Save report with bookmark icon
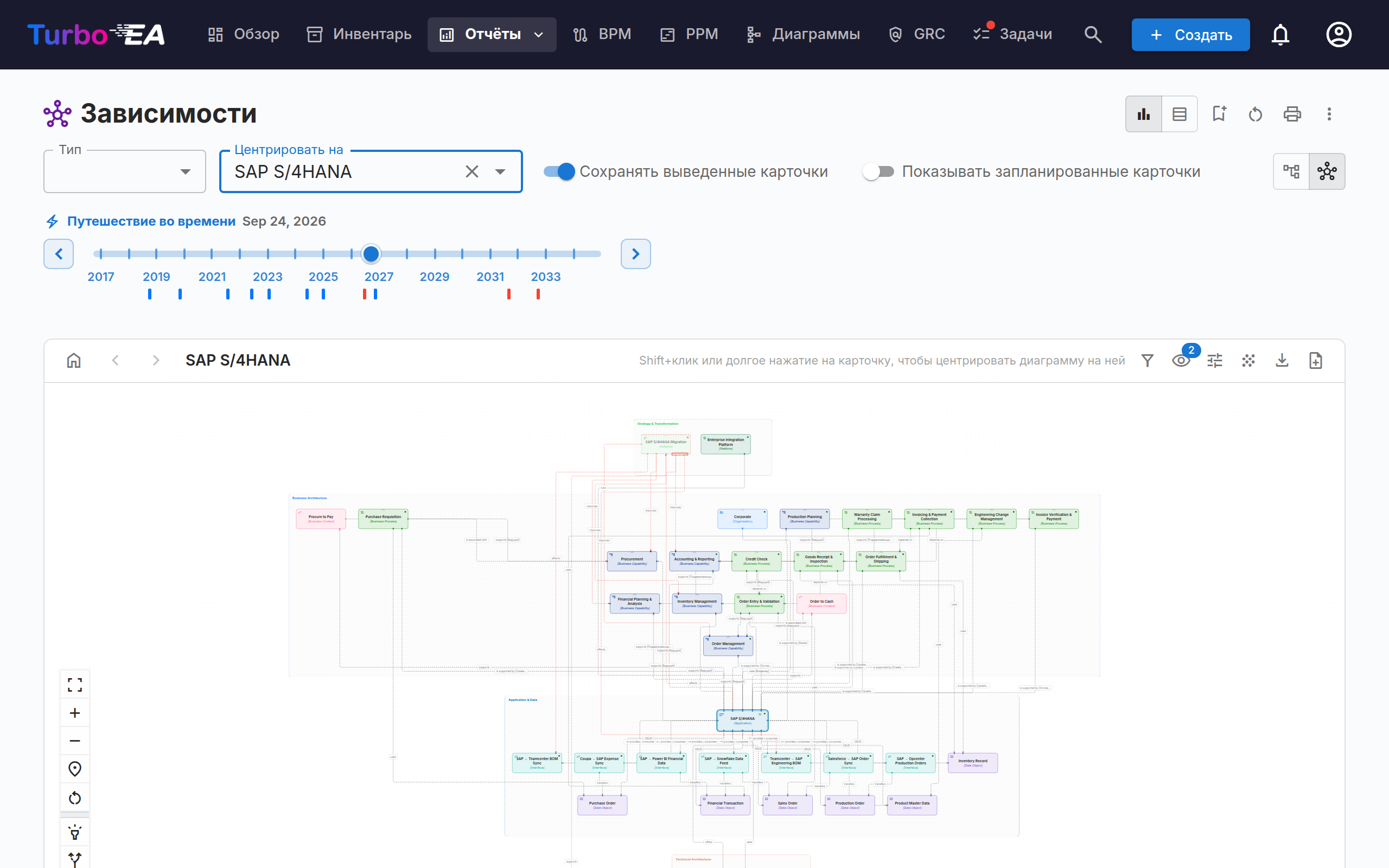1389x868 pixels. (1219, 114)
